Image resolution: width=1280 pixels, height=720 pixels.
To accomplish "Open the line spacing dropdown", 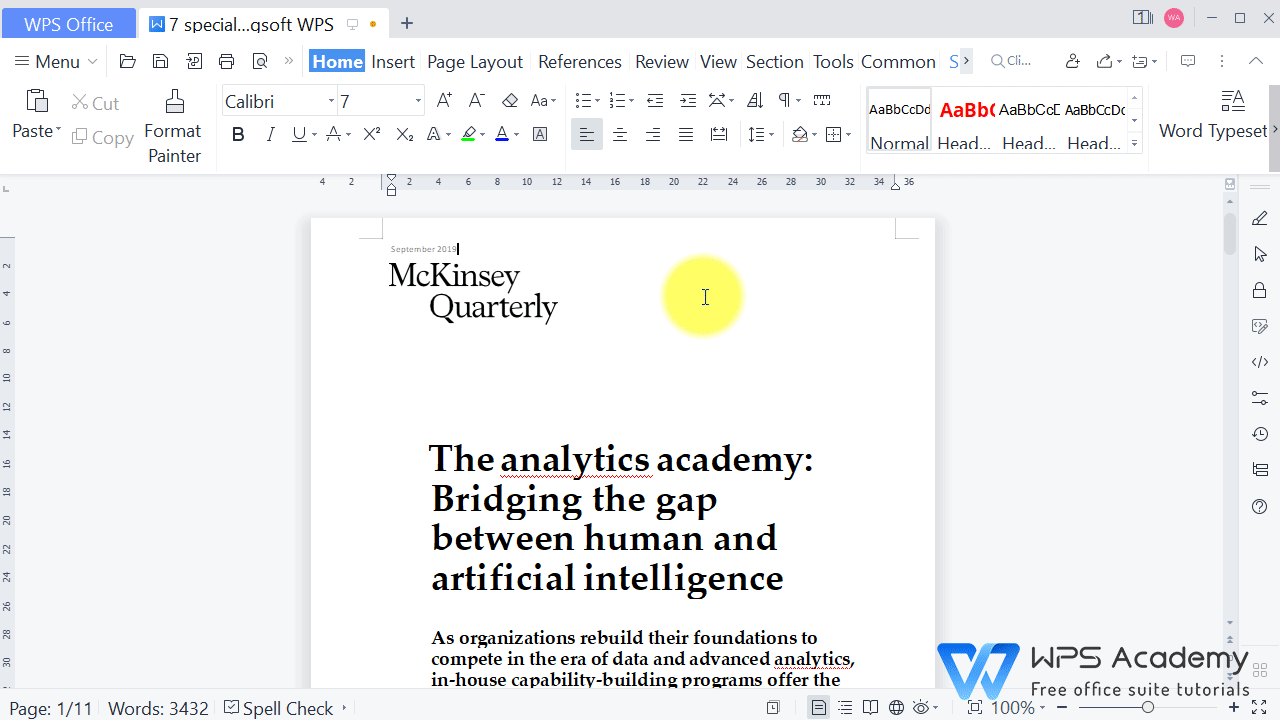I will click(770, 135).
